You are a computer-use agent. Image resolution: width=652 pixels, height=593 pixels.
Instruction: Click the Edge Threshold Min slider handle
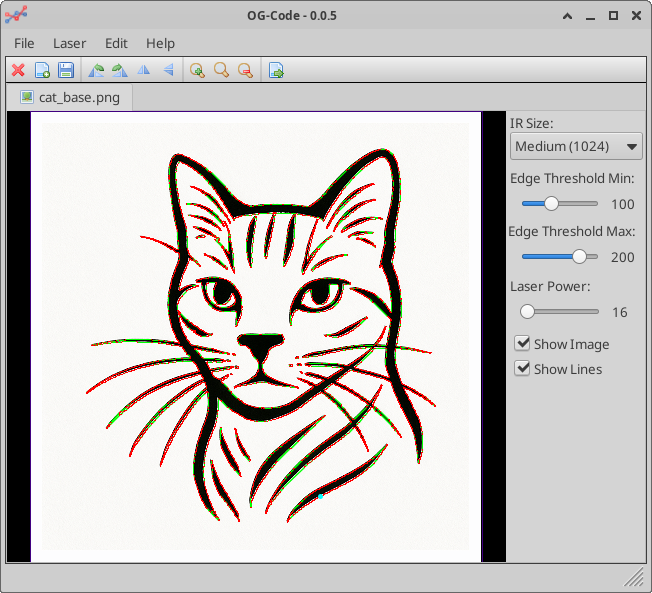click(x=551, y=204)
